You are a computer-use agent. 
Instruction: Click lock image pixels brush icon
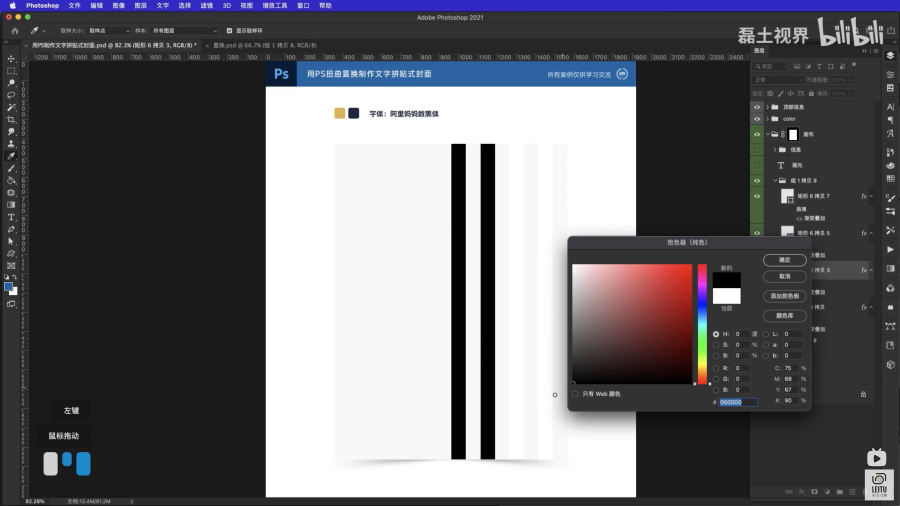coord(781,94)
